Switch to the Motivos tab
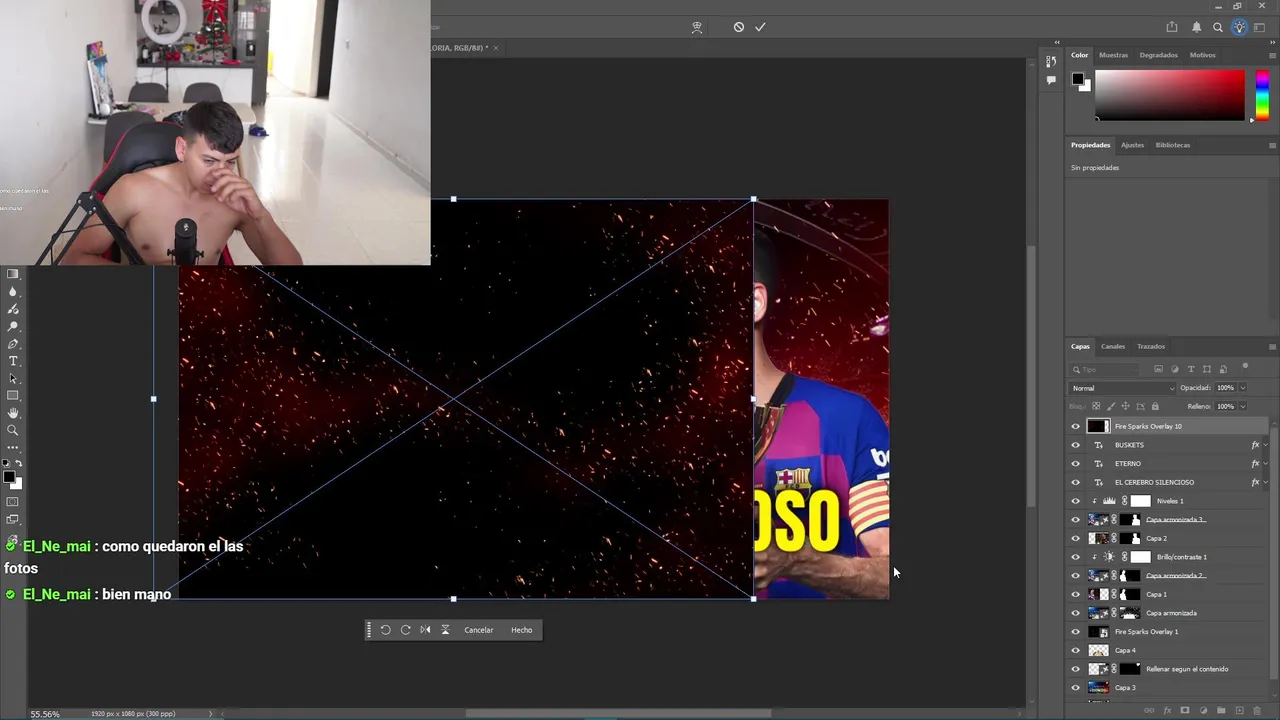The height and width of the screenshot is (720, 1280). click(1202, 55)
